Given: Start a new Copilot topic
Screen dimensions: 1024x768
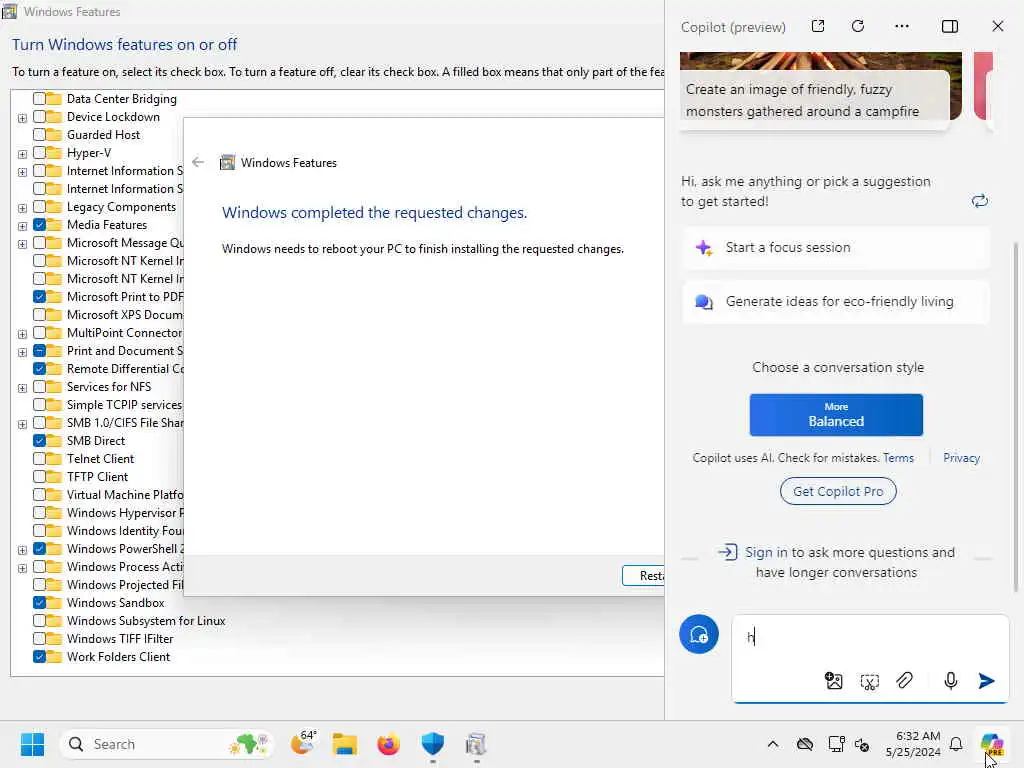Looking at the screenshot, I should pos(699,634).
